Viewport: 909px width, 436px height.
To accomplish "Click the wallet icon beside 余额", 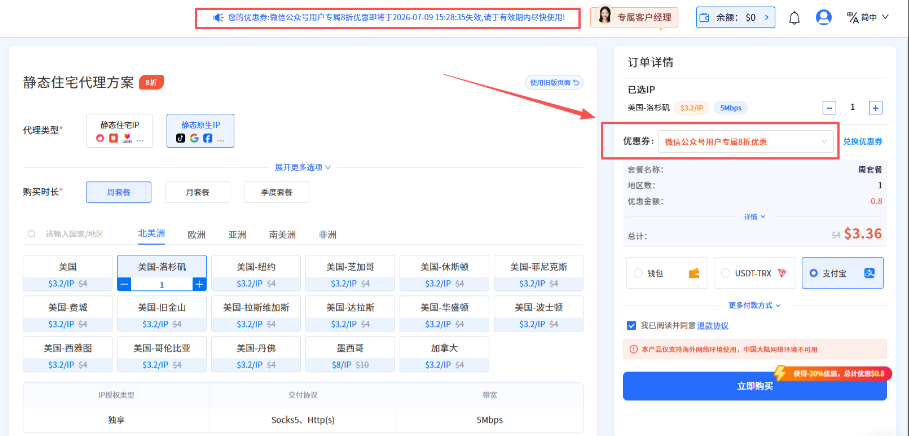I will 706,17.
